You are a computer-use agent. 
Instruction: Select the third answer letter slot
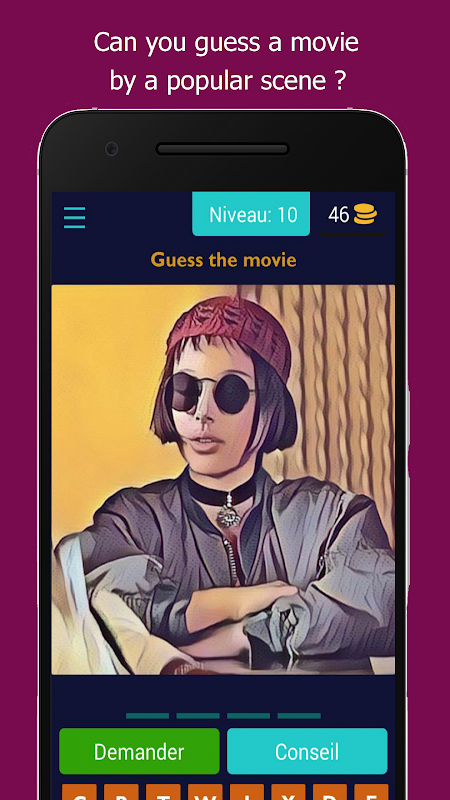pyautogui.click(x=248, y=716)
